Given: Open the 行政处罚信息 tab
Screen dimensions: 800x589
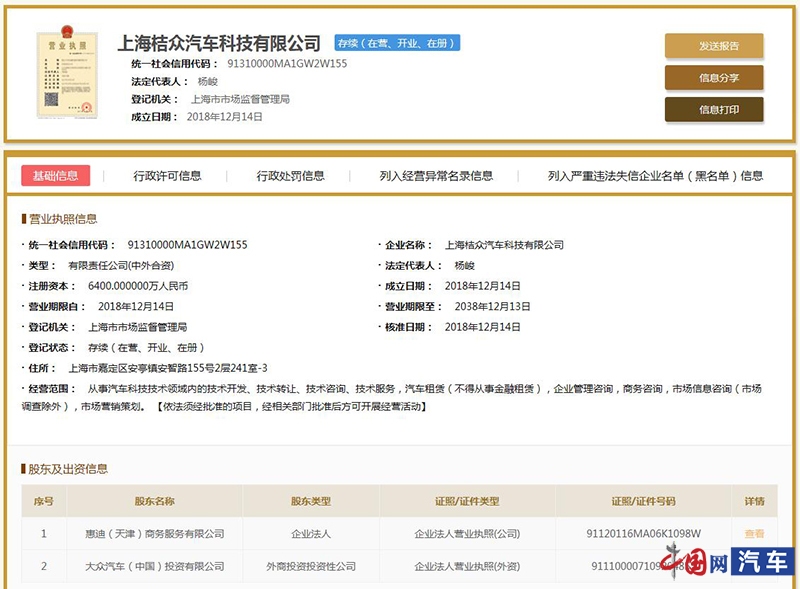Looking at the screenshot, I should pos(290,176).
